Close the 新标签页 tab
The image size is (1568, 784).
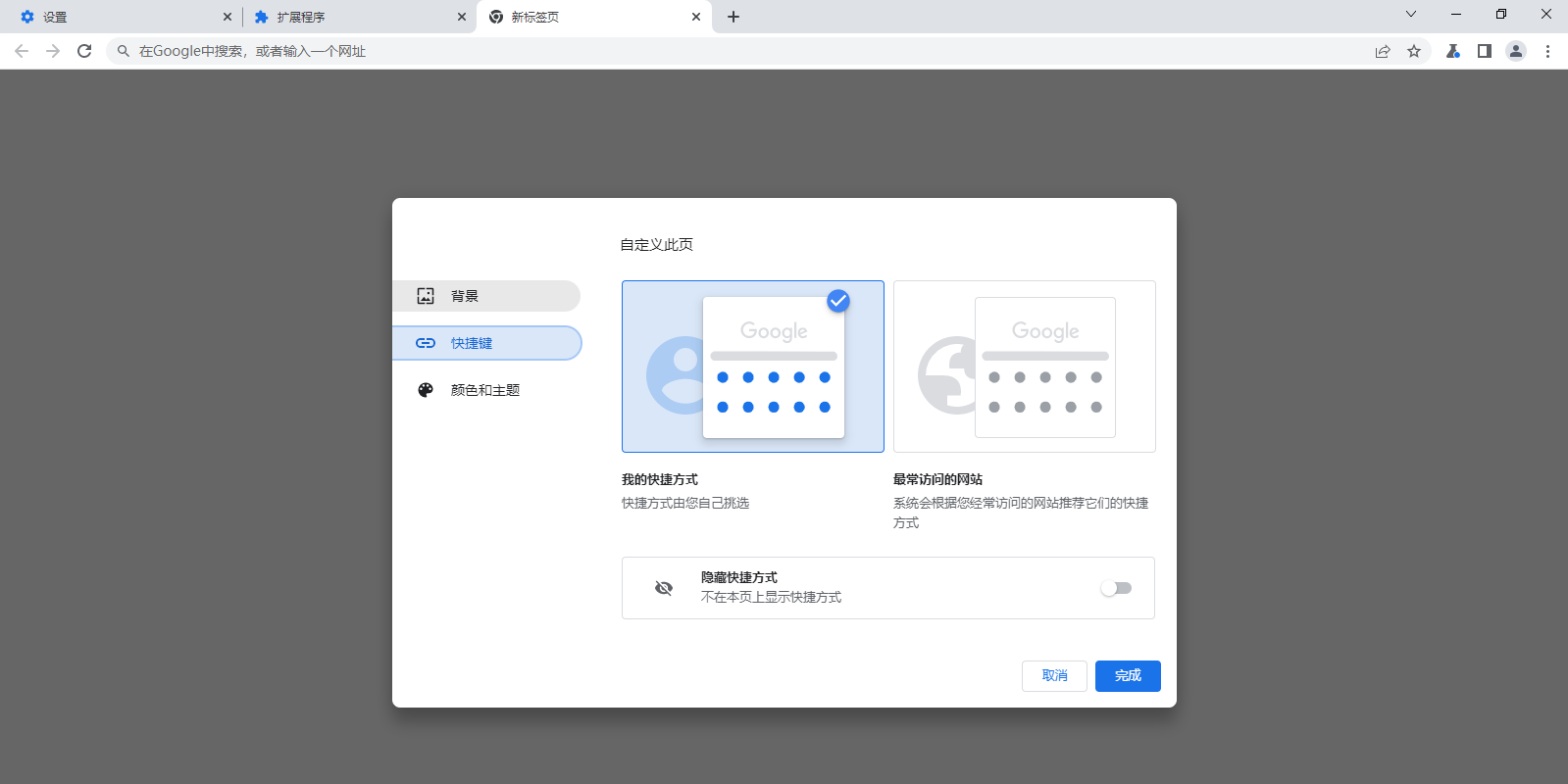[696, 17]
